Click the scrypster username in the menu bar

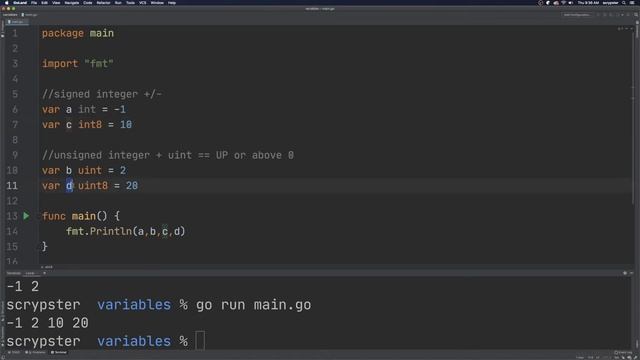click(x=611, y=3)
